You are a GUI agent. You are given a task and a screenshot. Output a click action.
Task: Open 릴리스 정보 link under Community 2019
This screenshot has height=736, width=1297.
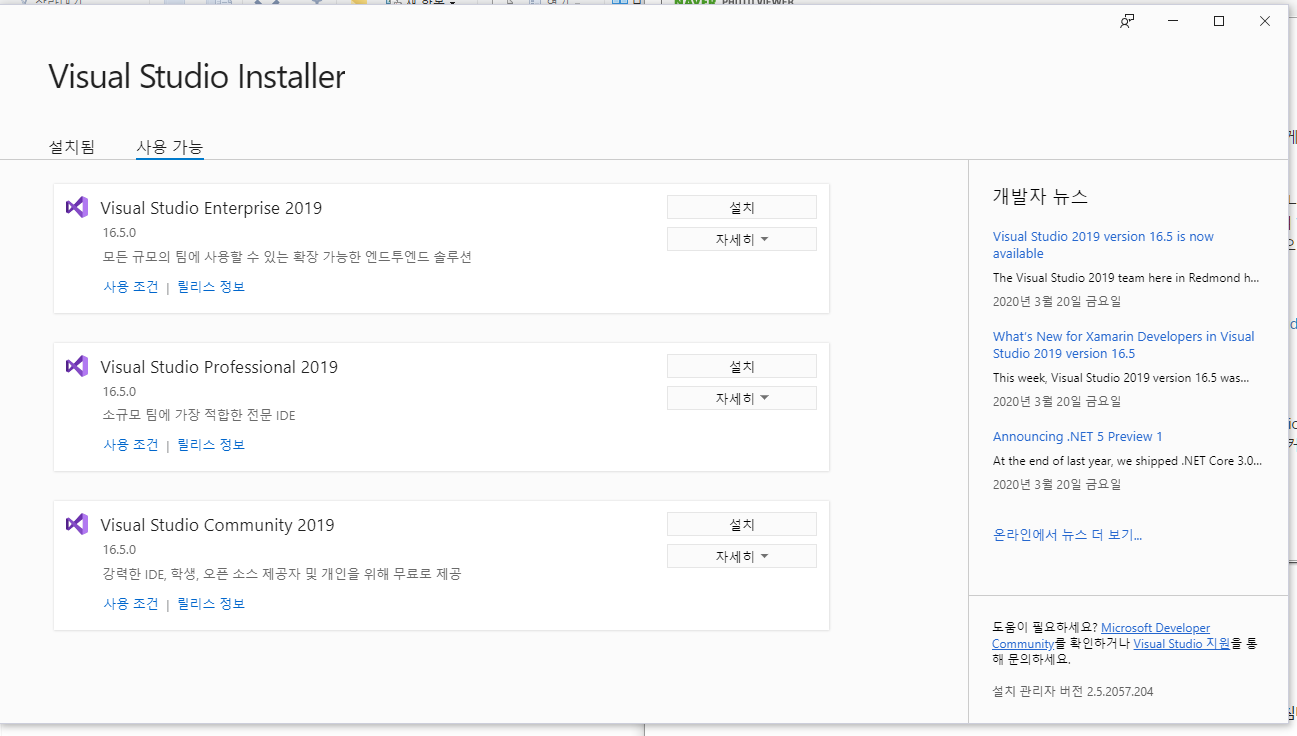coord(211,604)
